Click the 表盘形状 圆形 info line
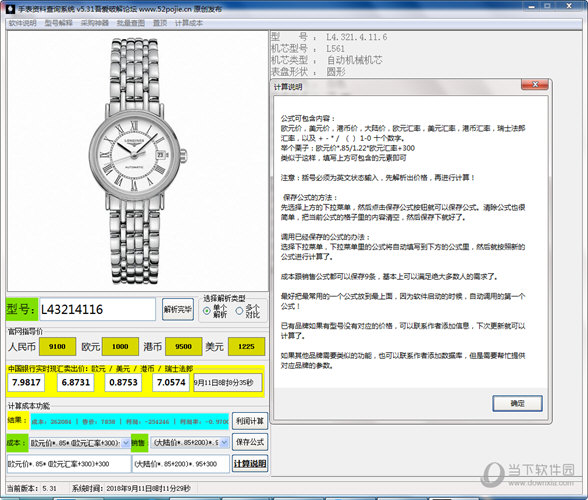Viewport: 588px width, 500px height. 308,72
